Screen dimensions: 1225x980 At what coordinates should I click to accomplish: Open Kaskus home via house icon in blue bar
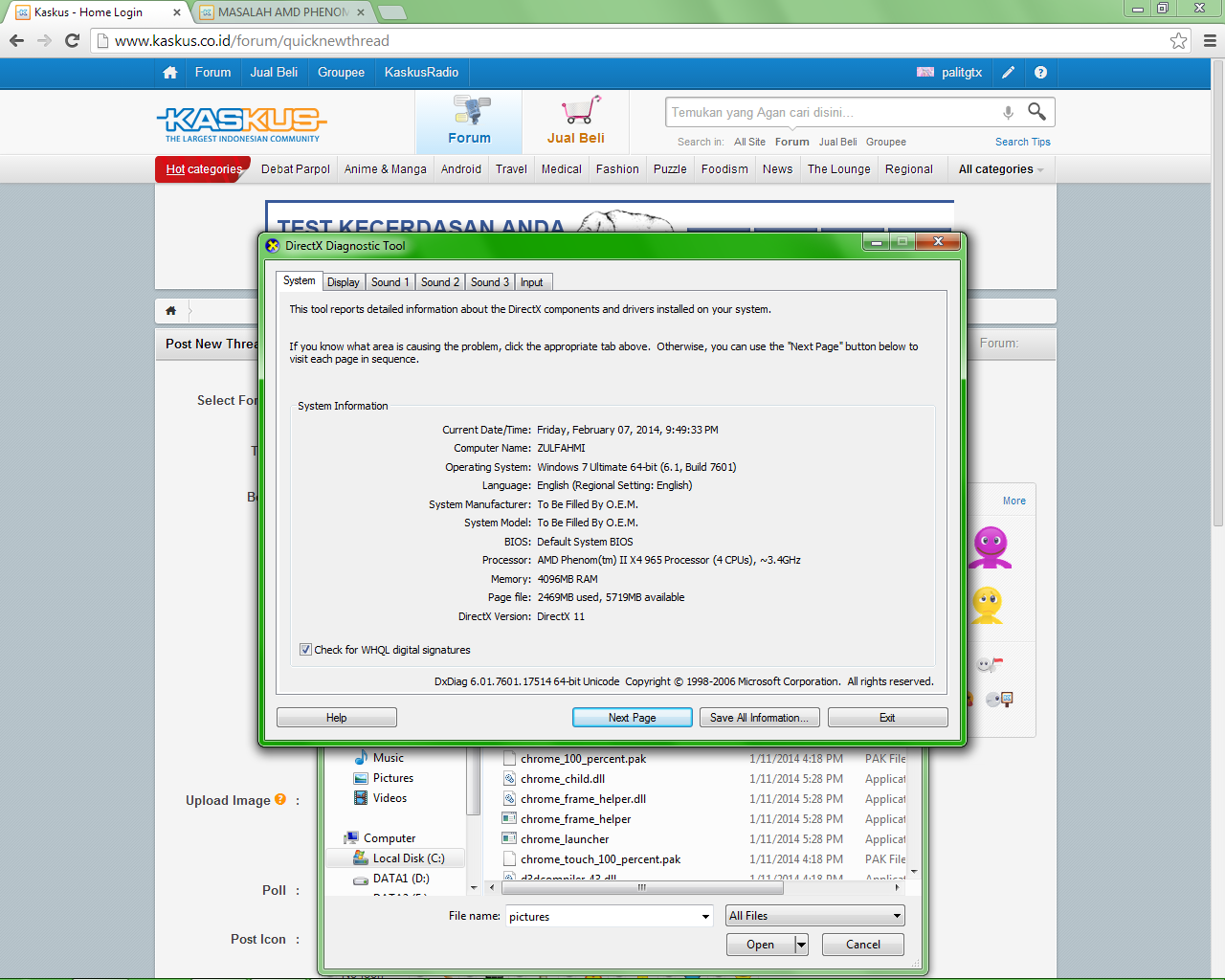(x=170, y=73)
